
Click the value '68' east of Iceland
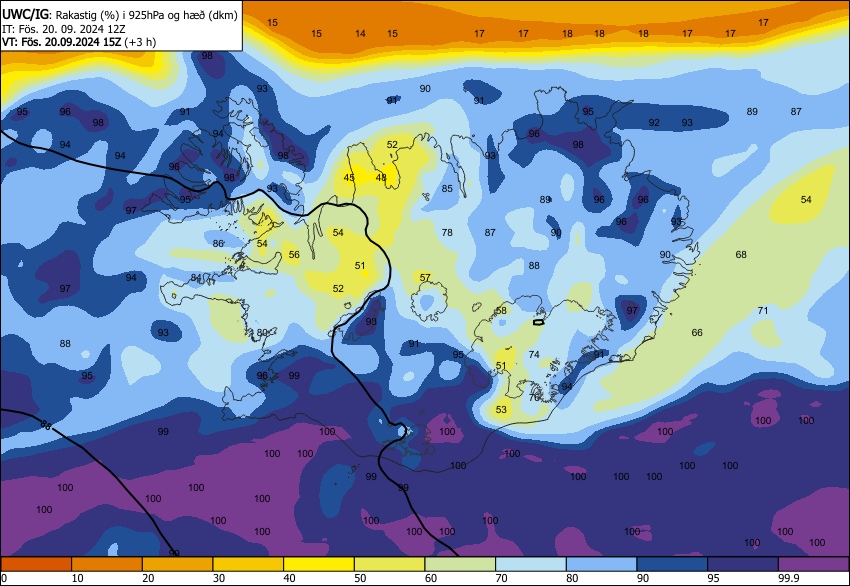(x=741, y=254)
